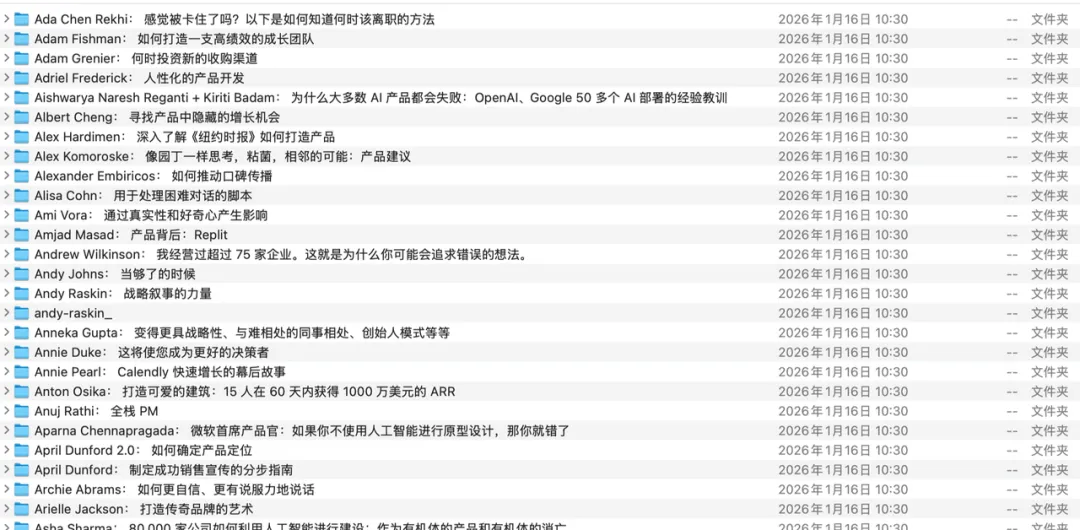The height and width of the screenshot is (530, 1080).
Task: Expand the Adam Fishman folder
Action: click(x=6, y=39)
